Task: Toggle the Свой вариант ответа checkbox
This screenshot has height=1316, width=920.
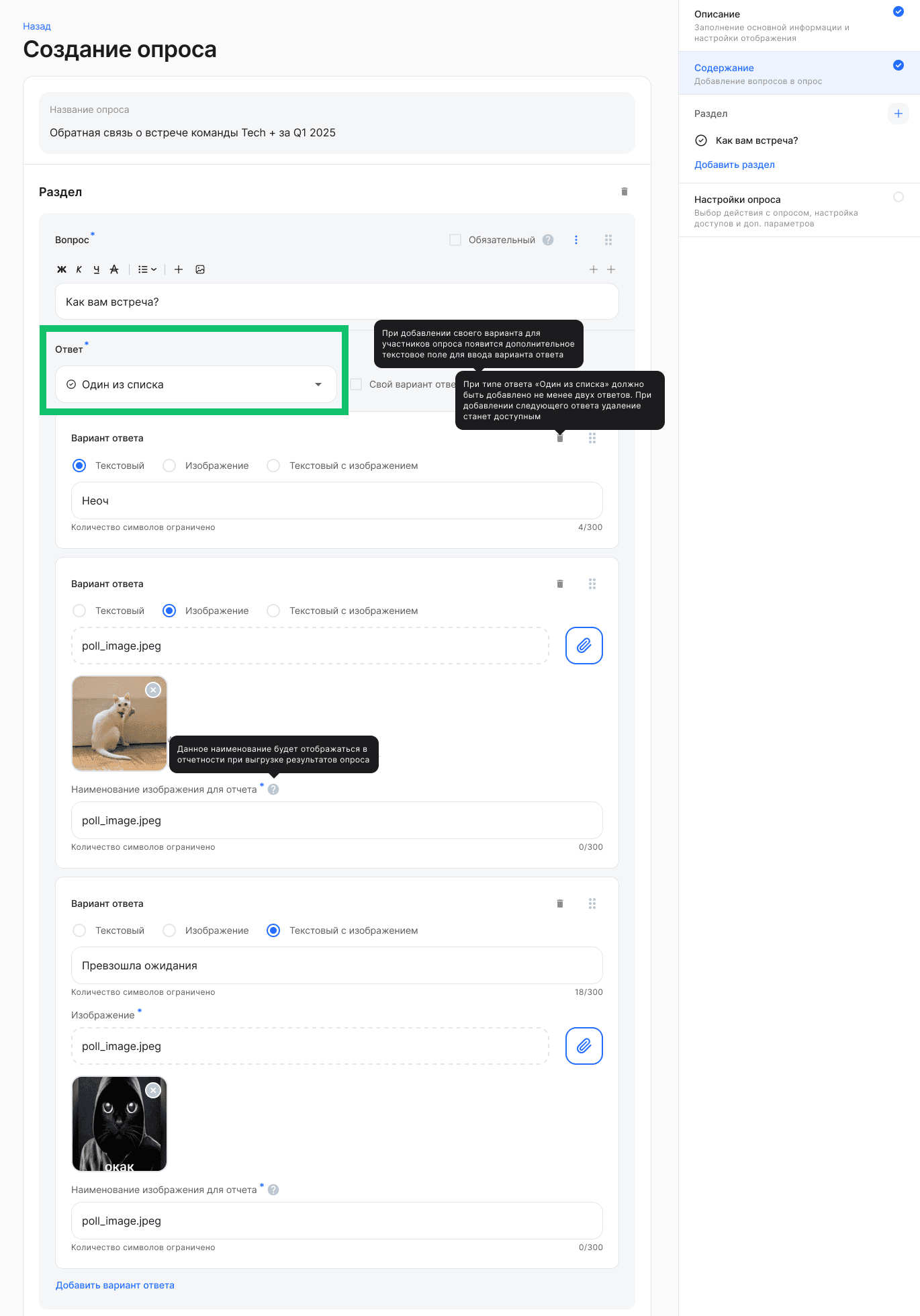Action: 357,384
